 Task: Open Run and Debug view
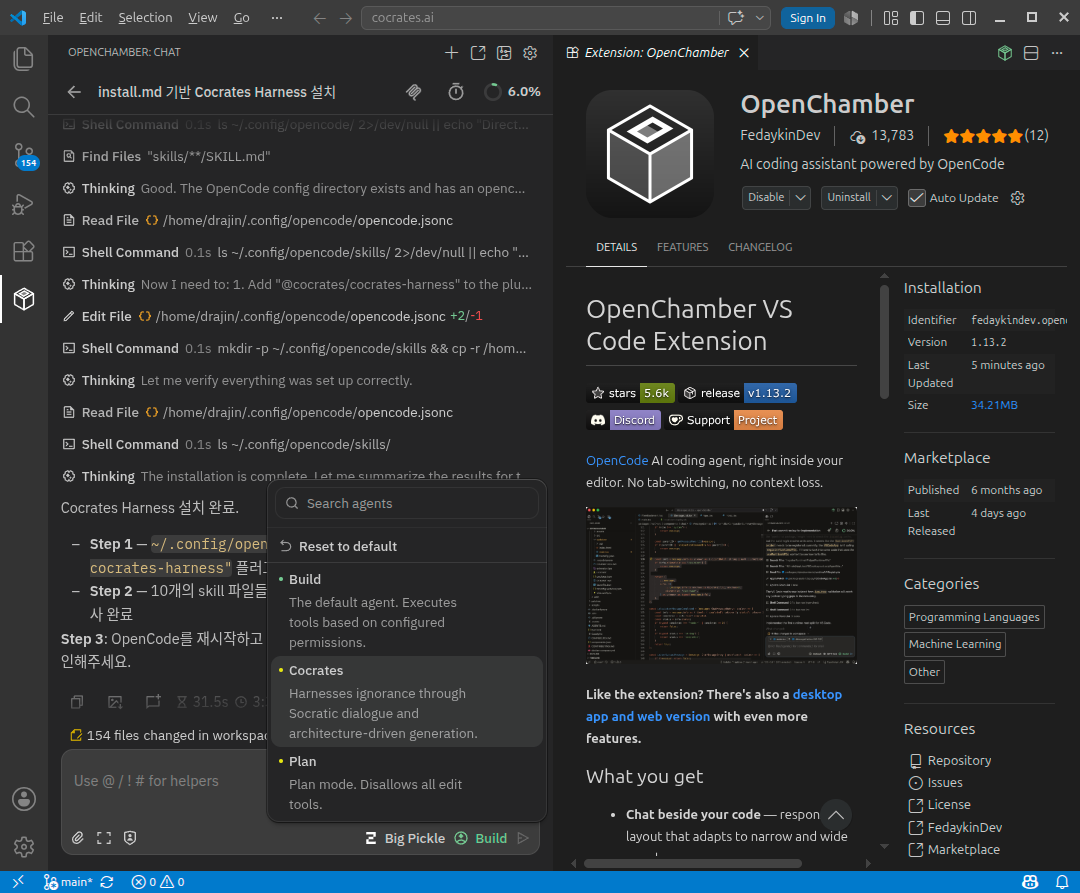(x=23, y=204)
